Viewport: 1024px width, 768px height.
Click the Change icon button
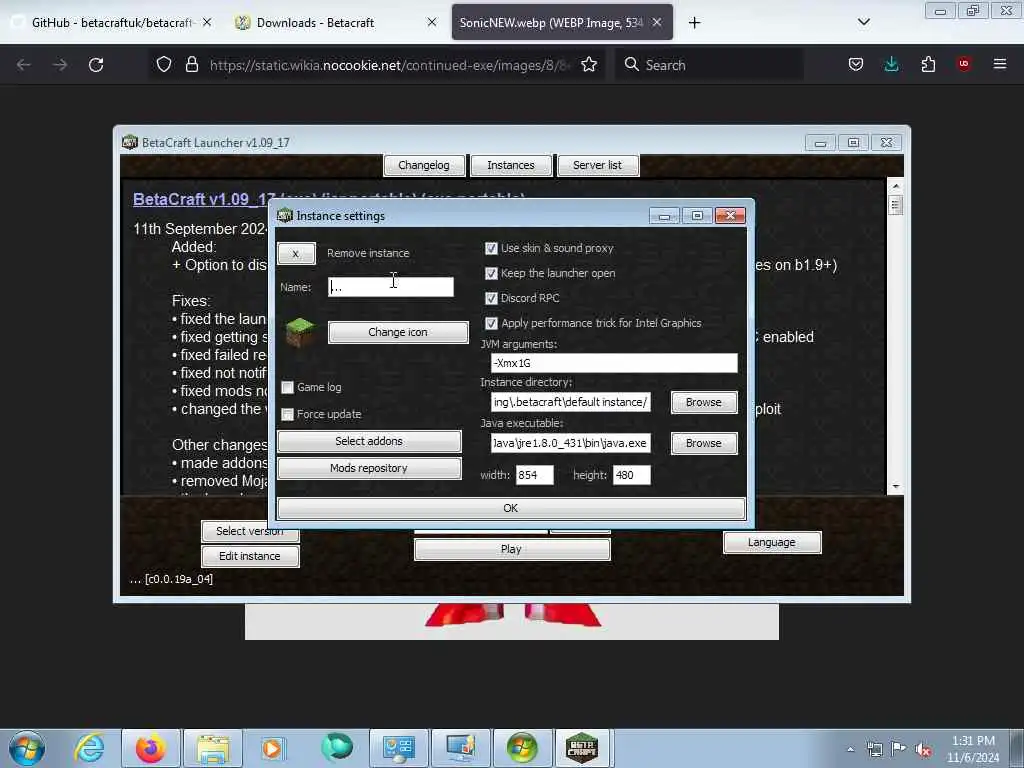tap(398, 332)
